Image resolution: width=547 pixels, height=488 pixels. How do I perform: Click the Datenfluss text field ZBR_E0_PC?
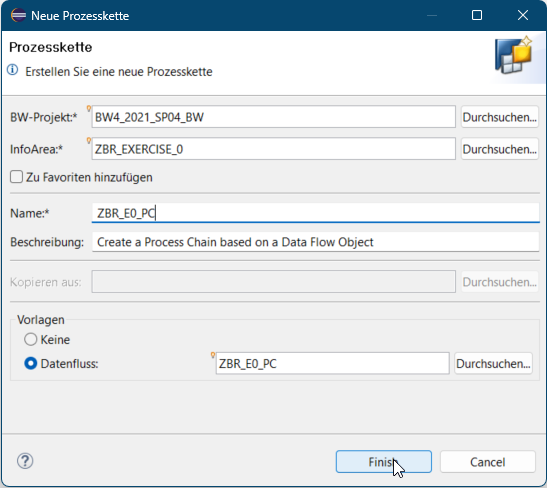point(332,363)
